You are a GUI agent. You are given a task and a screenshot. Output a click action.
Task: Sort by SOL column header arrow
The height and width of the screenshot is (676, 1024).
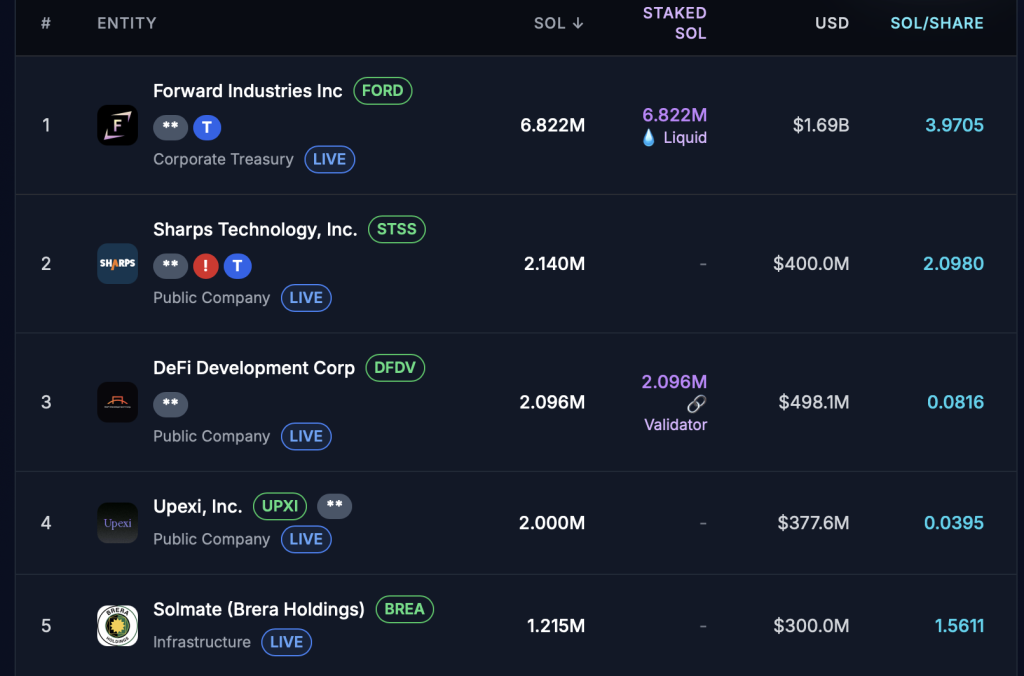578,24
